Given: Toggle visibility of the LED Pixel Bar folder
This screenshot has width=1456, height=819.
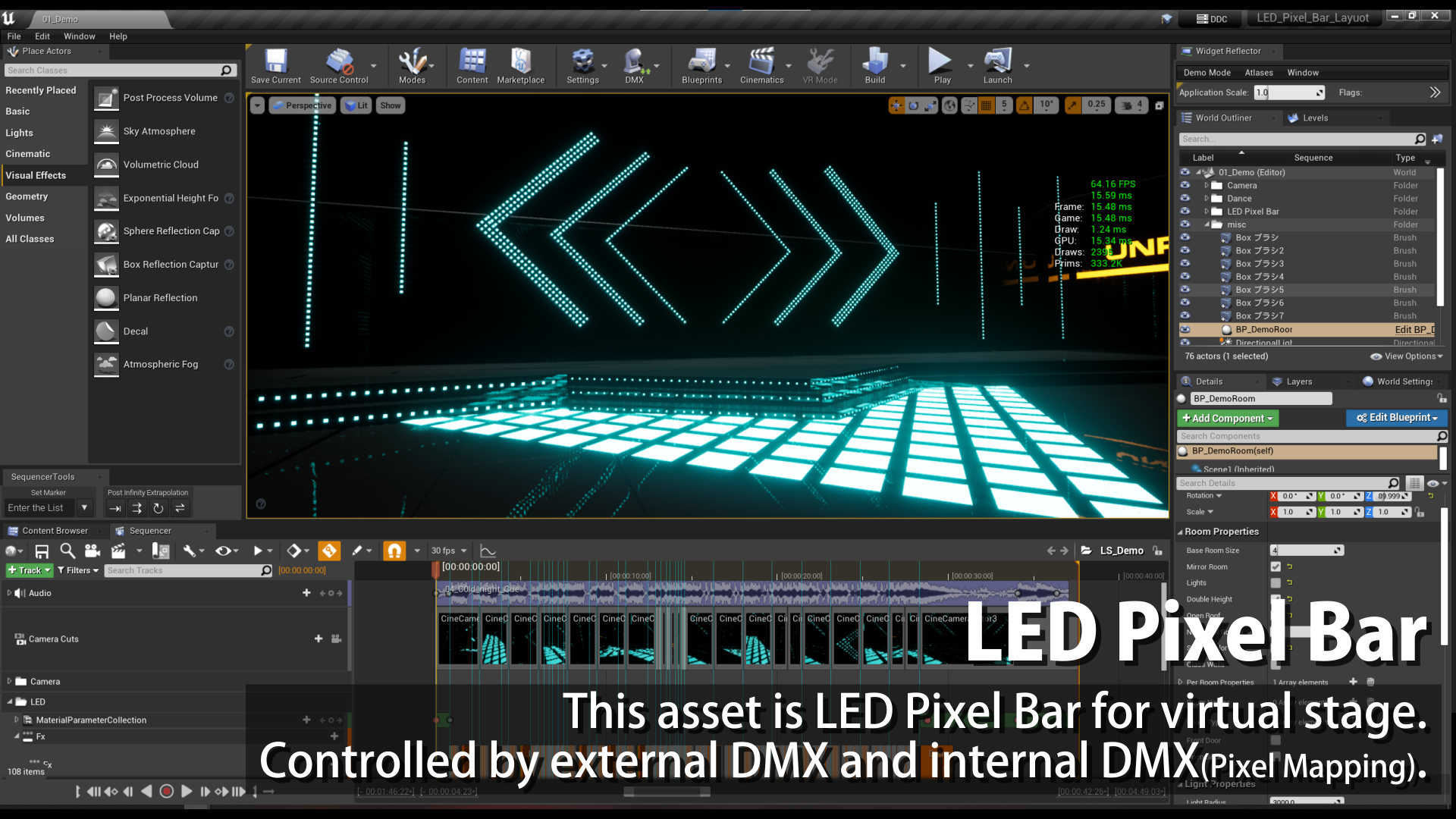Looking at the screenshot, I should point(1185,211).
